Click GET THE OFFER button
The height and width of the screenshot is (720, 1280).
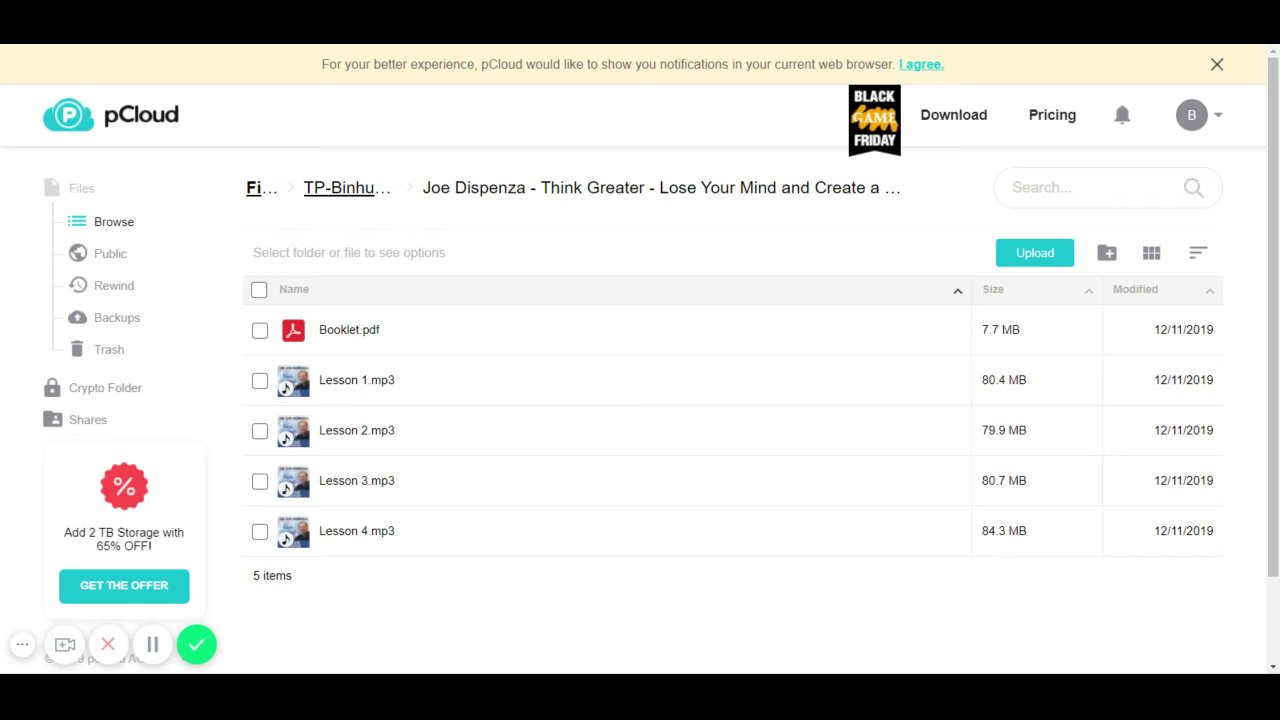[124, 586]
